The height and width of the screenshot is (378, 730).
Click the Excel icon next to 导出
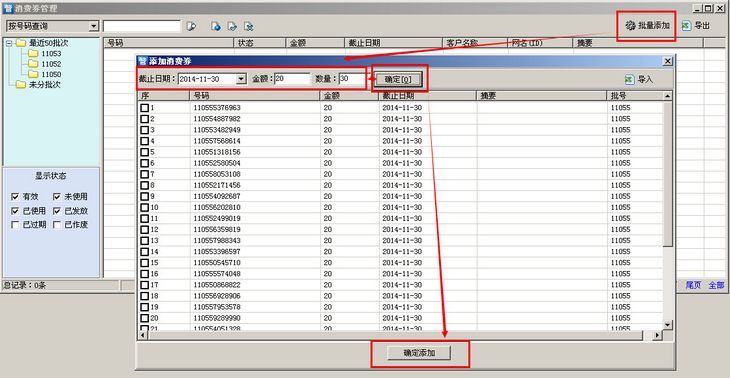pos(686,26)
